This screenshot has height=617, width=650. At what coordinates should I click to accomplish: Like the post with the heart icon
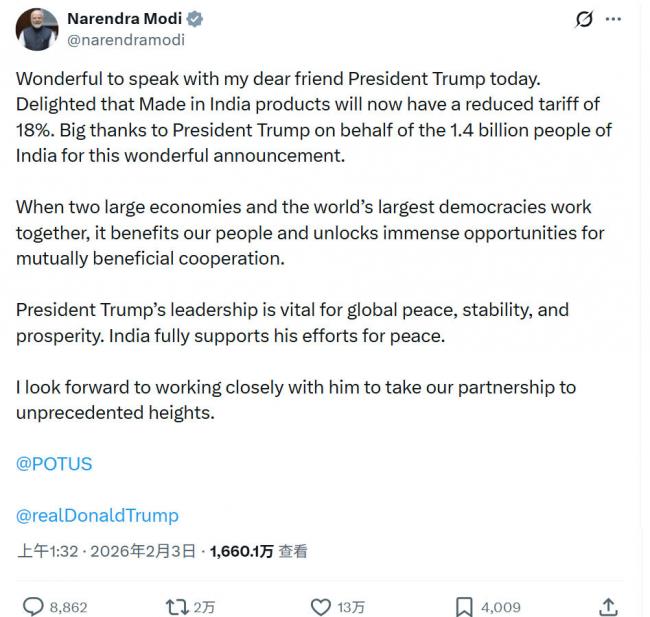[x=320, y=606]
